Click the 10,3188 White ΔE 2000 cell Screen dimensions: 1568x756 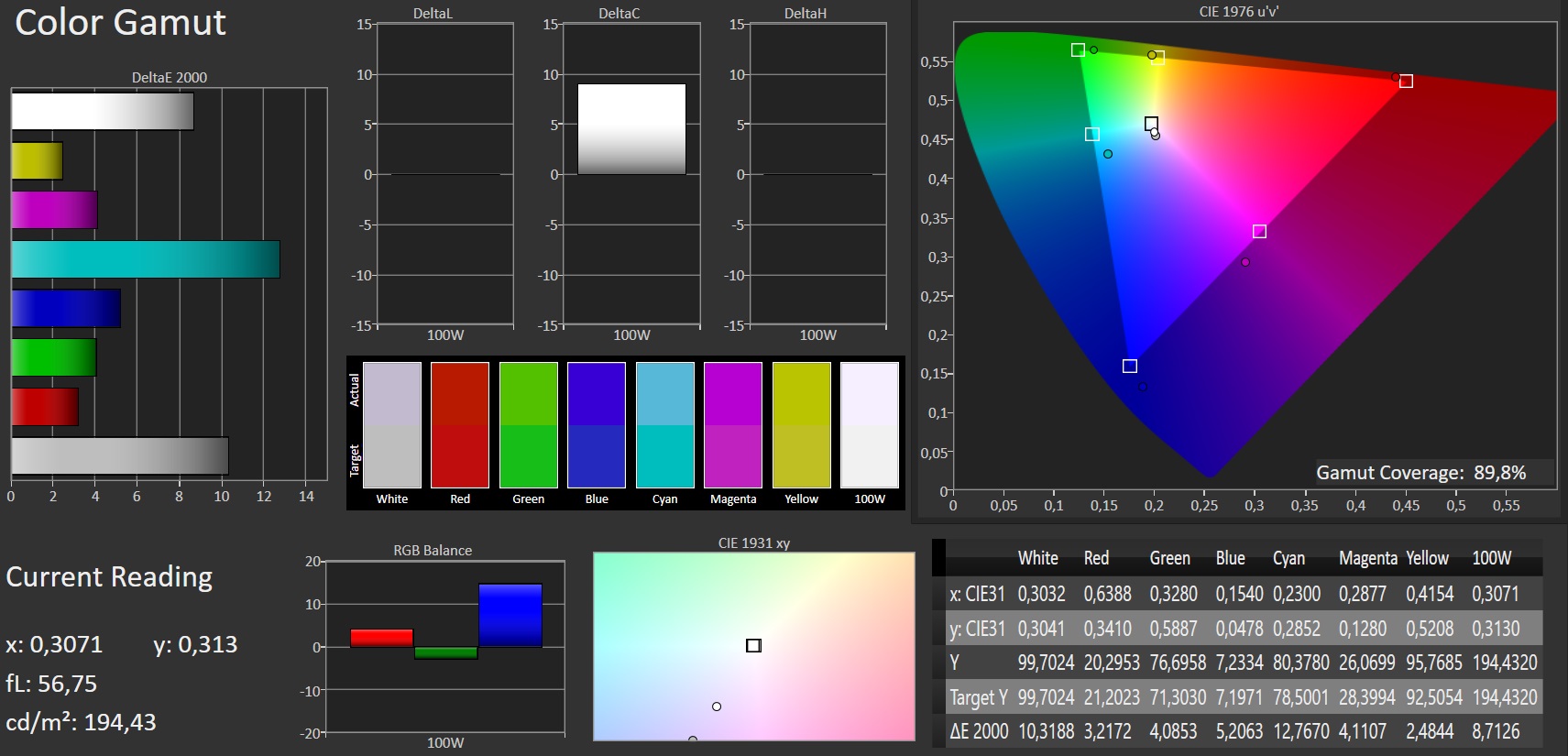(1046, 731)
